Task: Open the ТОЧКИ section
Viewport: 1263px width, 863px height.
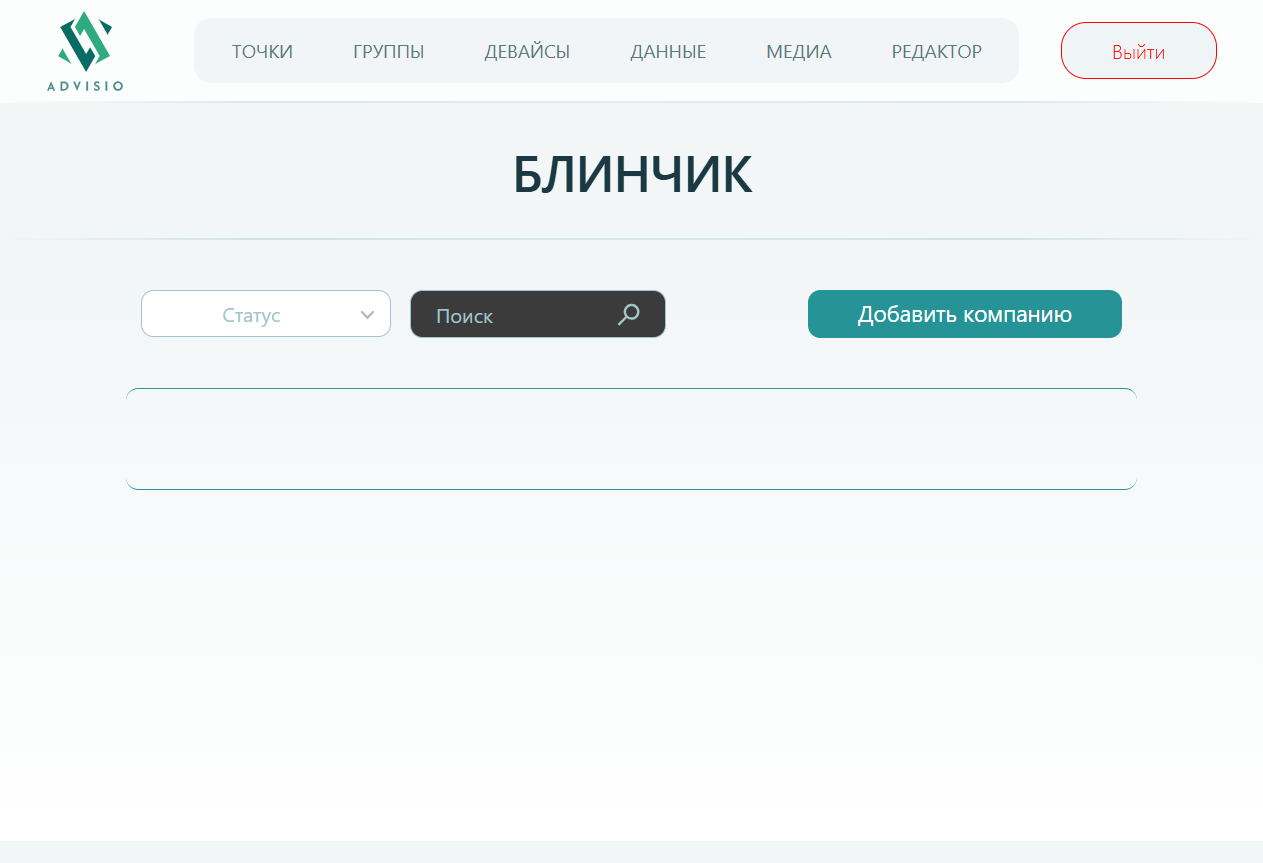Action: click(262, 51)
